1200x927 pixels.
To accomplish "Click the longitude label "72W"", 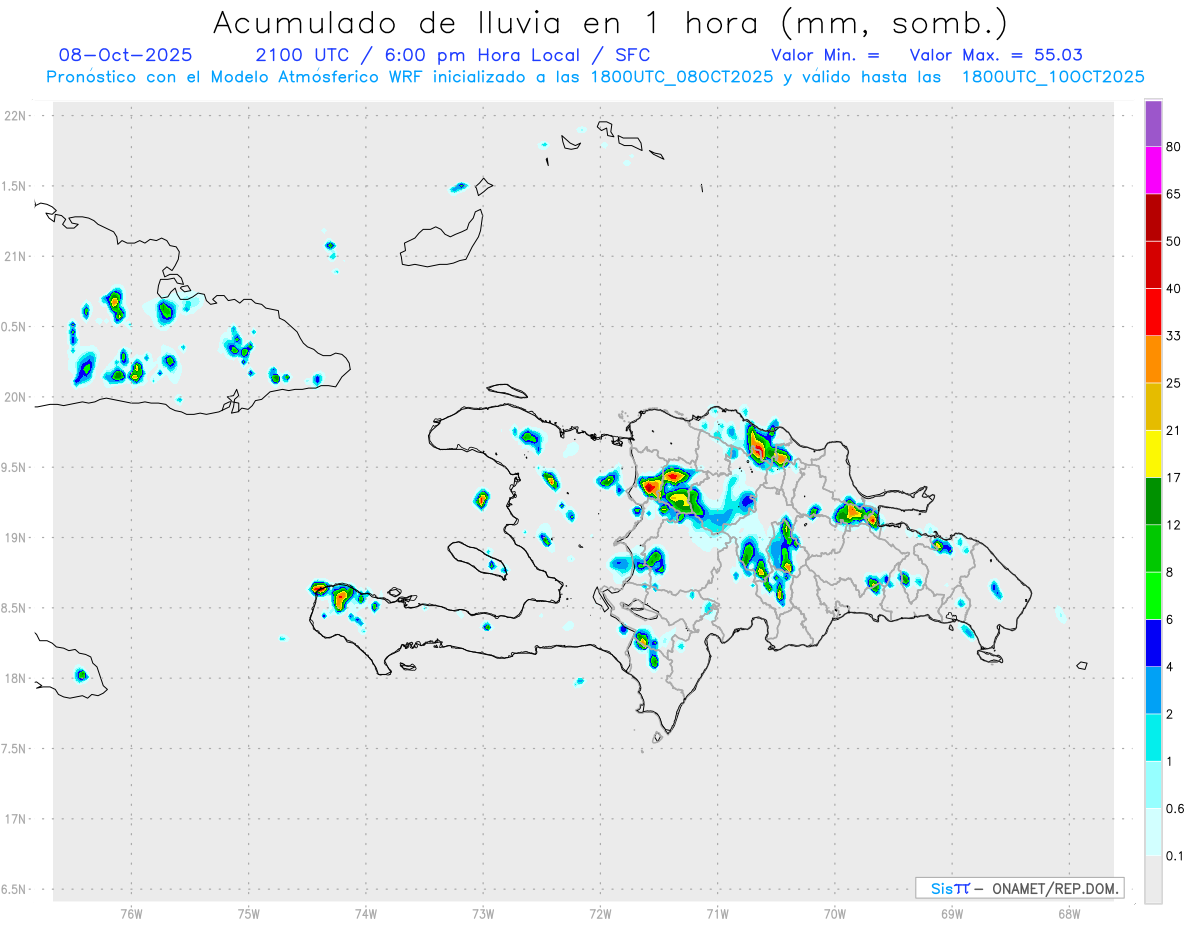I will tap(600, 912).
